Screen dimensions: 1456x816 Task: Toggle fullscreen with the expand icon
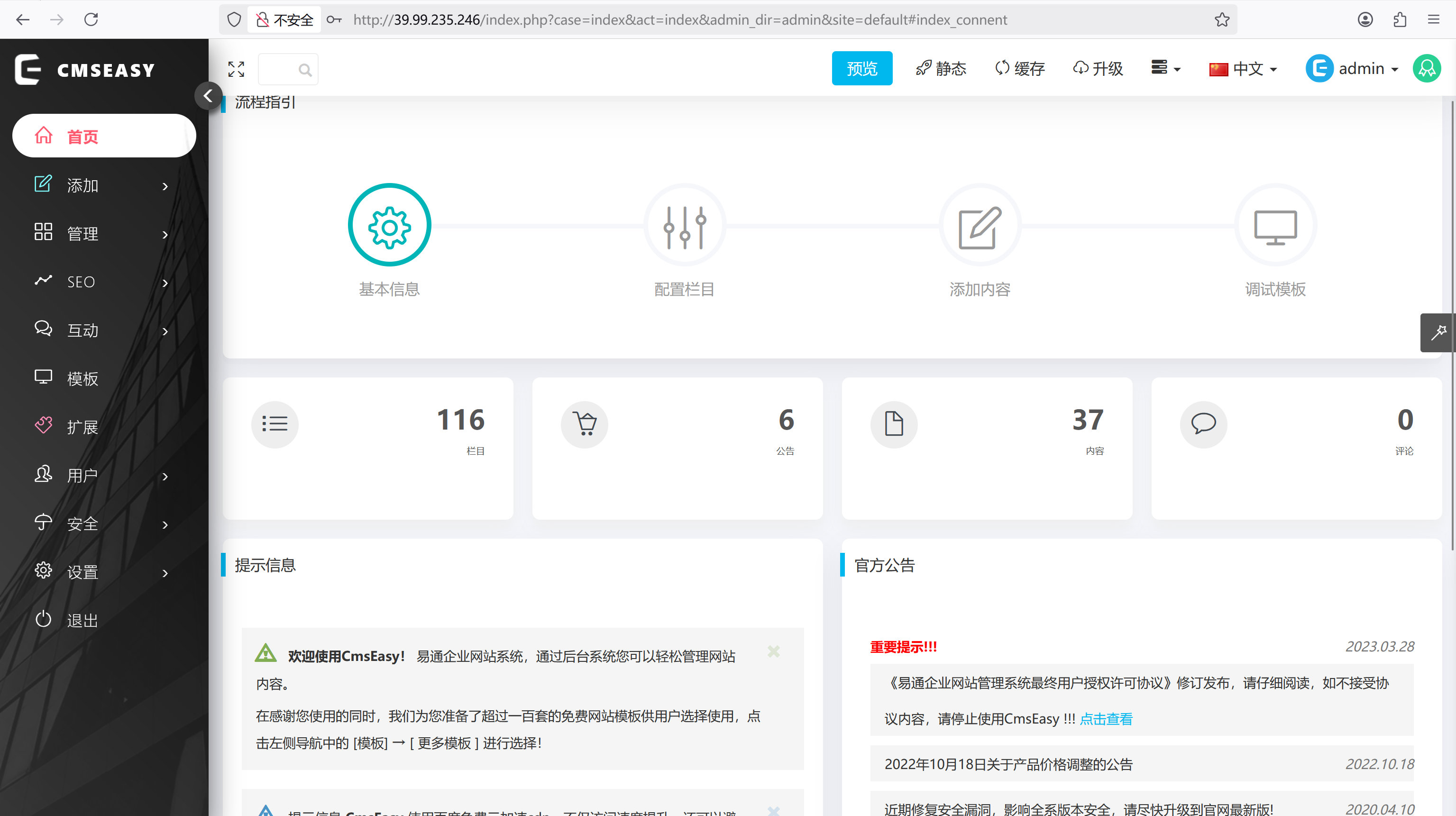click(236, 69)
